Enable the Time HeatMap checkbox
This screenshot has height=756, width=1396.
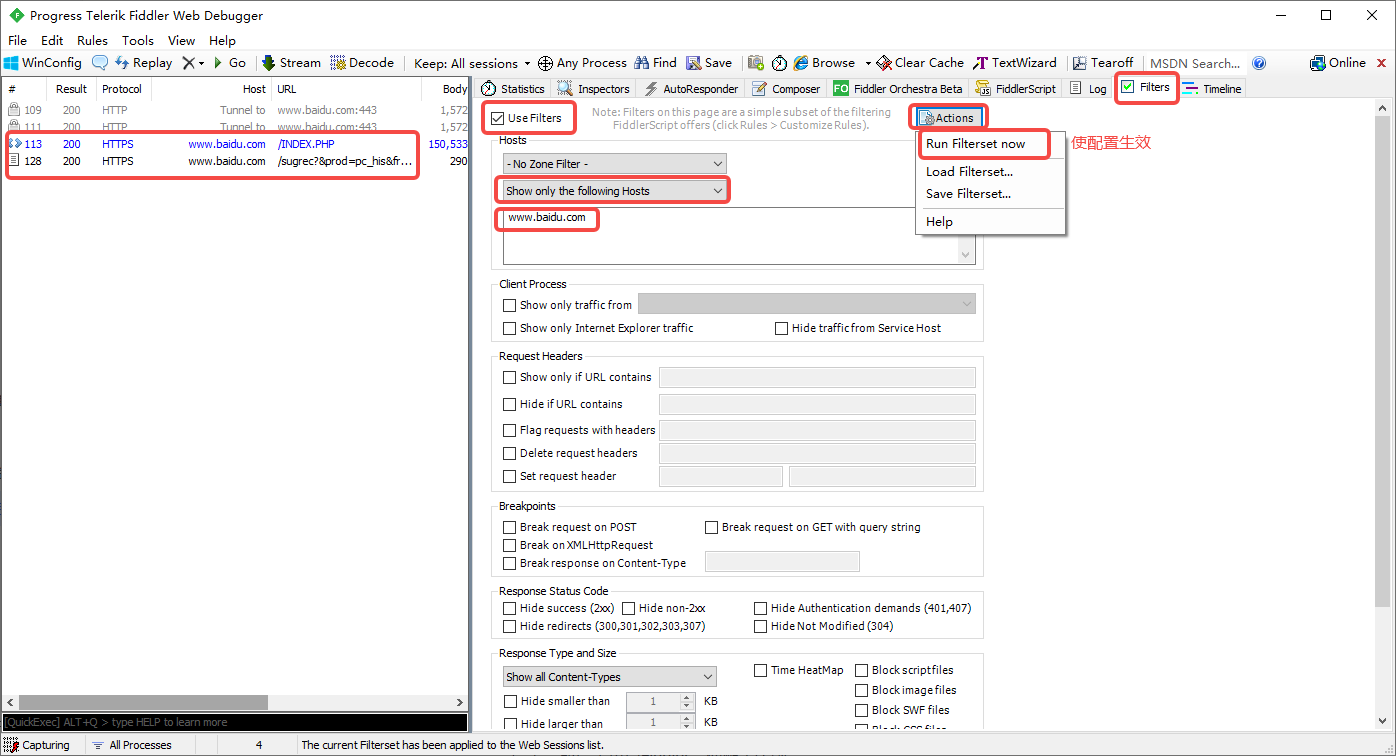point(761,671)
